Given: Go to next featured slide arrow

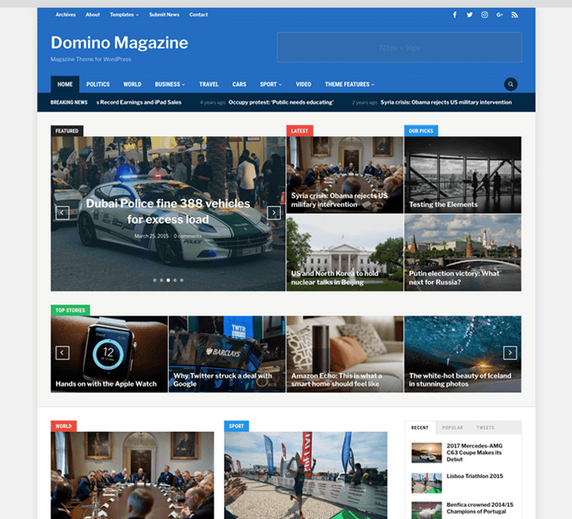Looking at the screenshot, I should click(x=274, y=213).
